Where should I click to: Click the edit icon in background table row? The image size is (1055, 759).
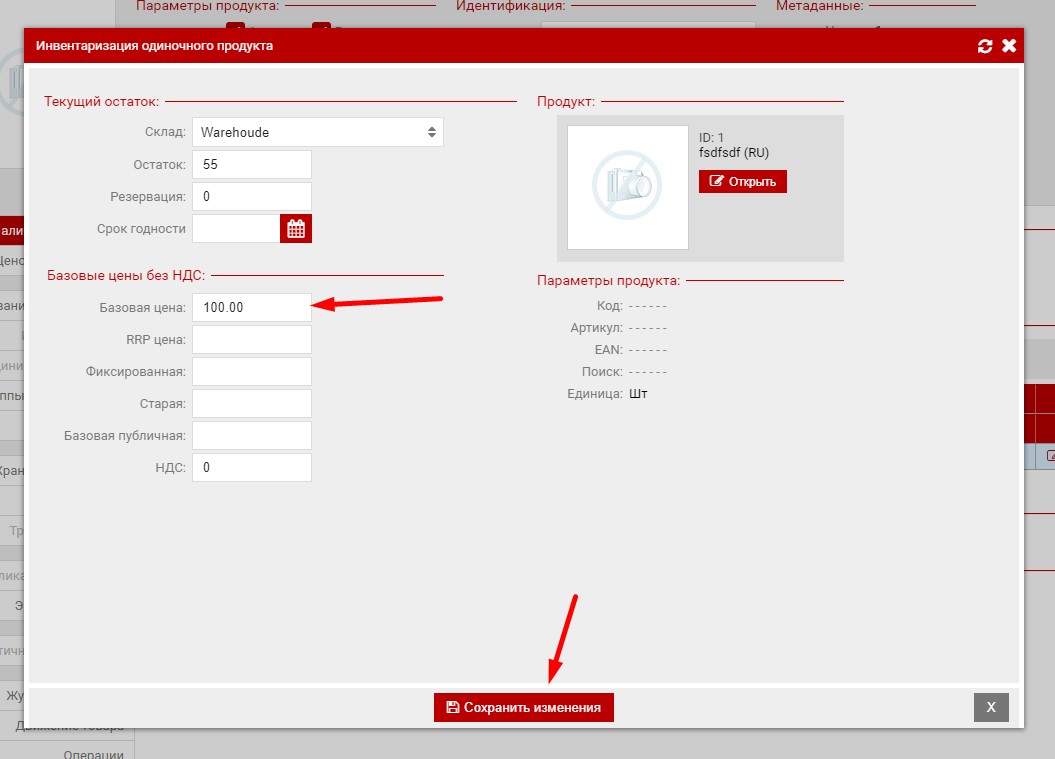pyautogui.click(x=1049, y=456)
